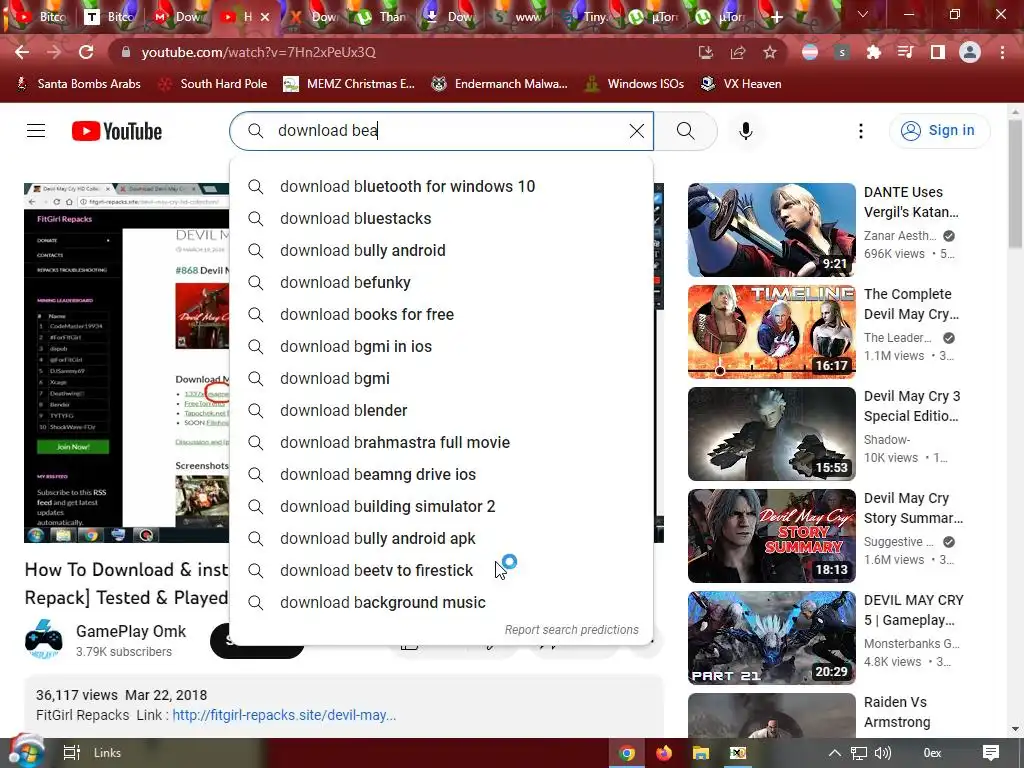This screenshot has height=768, width=1024.
Task: Open the volume control in system tray
Action: pos(882,753)
